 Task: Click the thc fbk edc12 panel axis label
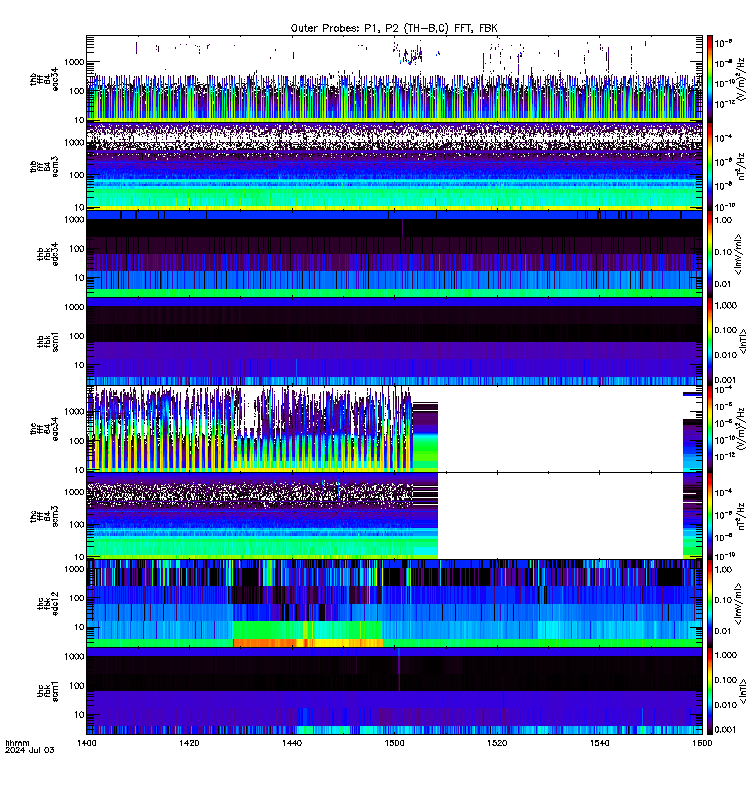47,603
